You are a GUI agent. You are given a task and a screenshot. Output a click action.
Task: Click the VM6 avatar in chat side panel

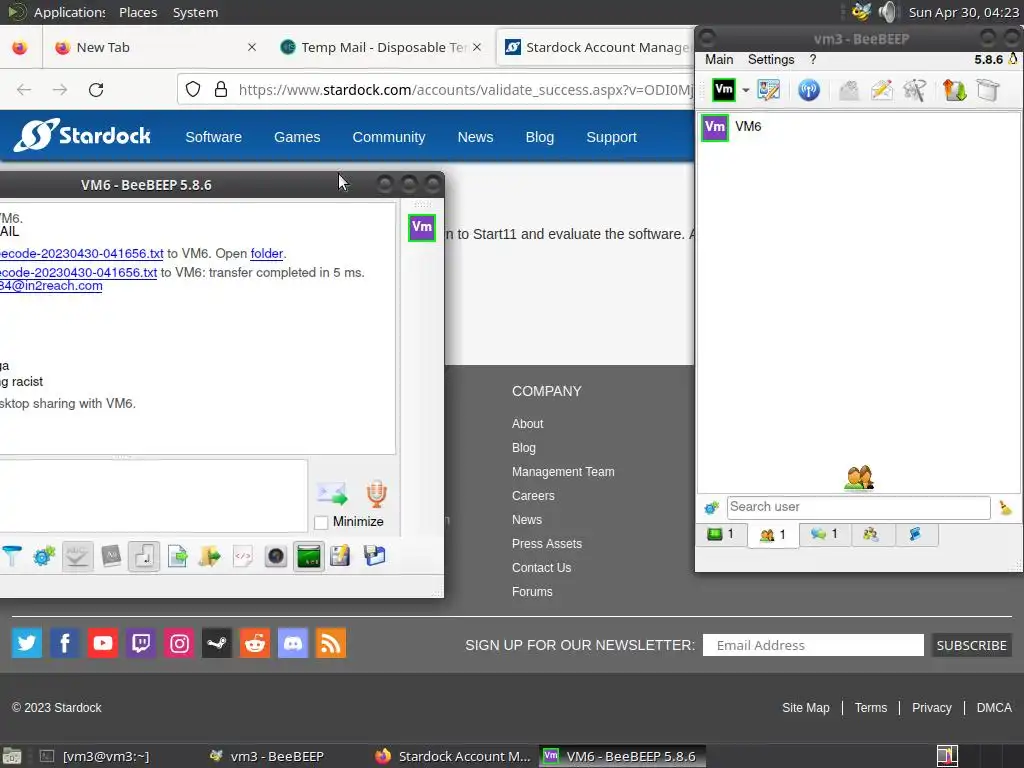click(x=422, y=228)
